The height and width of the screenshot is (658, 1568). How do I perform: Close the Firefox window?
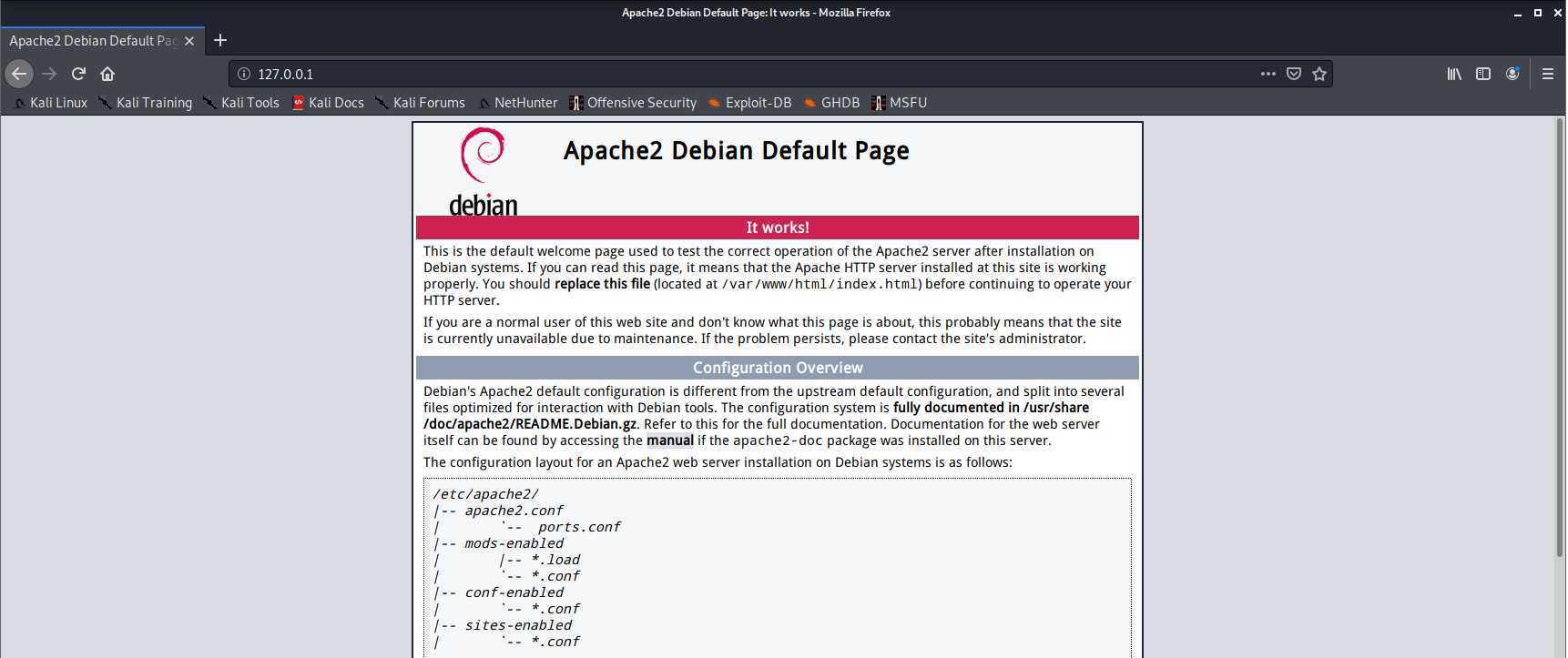pyautogui.click(x=1556, y=13)
